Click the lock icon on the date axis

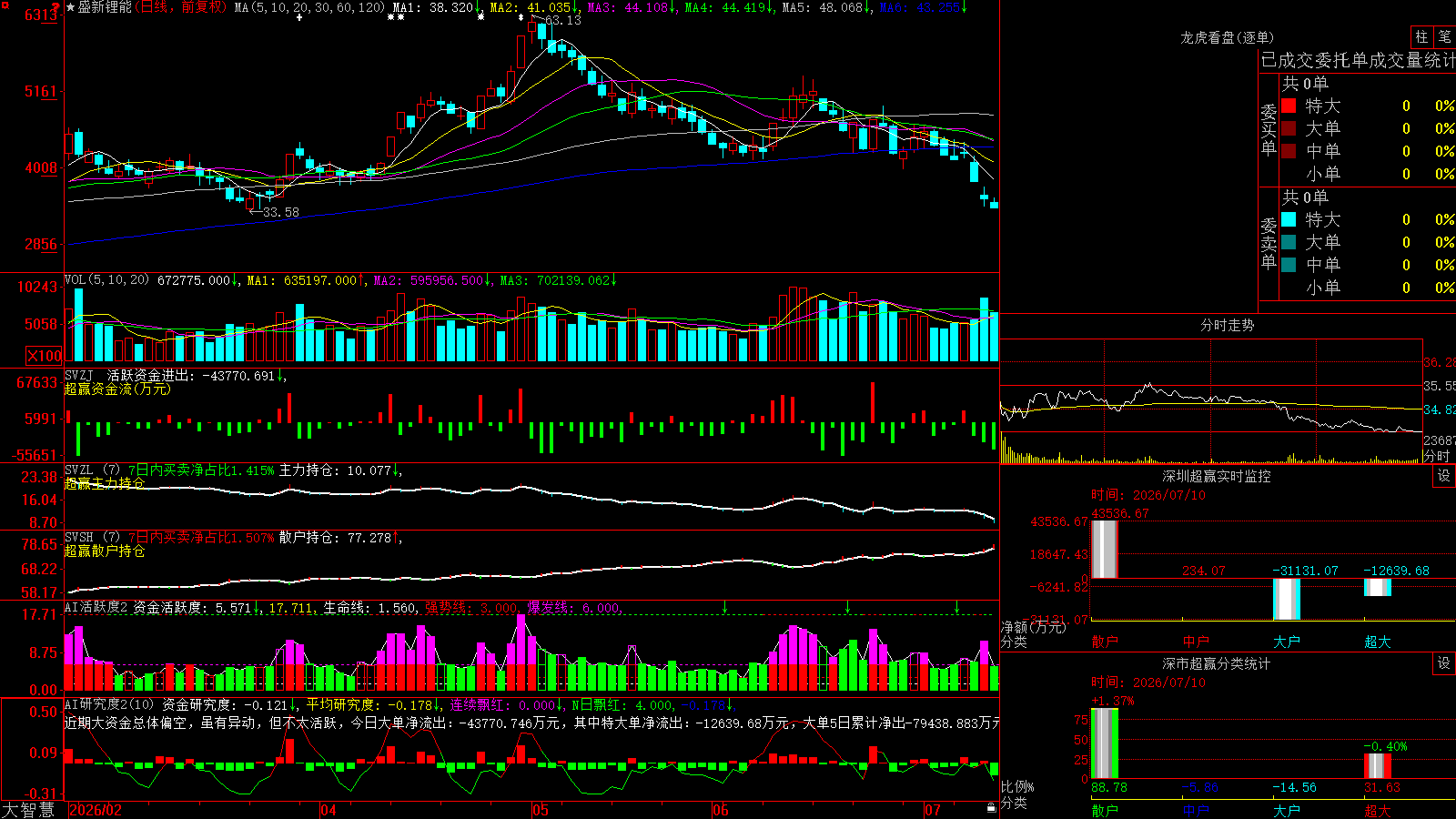click(991, 808)
